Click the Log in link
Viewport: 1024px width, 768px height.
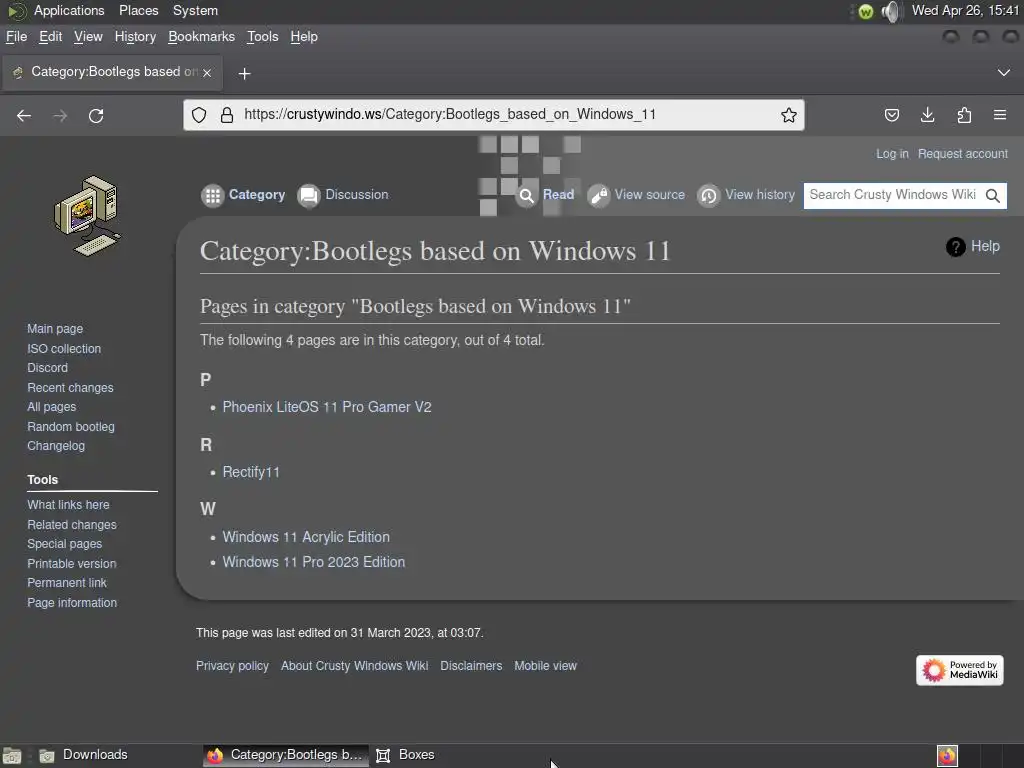892,154
